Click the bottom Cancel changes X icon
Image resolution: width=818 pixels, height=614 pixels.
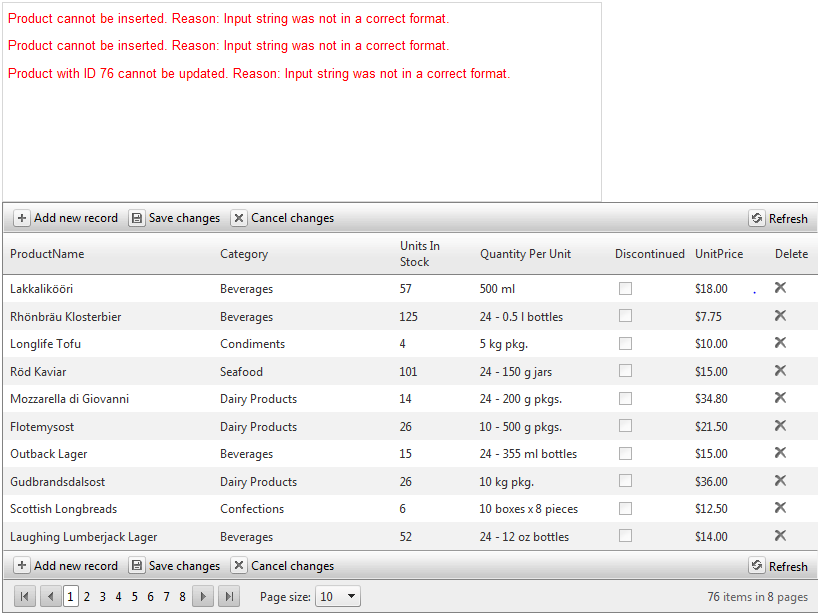(x=238, y=565)
